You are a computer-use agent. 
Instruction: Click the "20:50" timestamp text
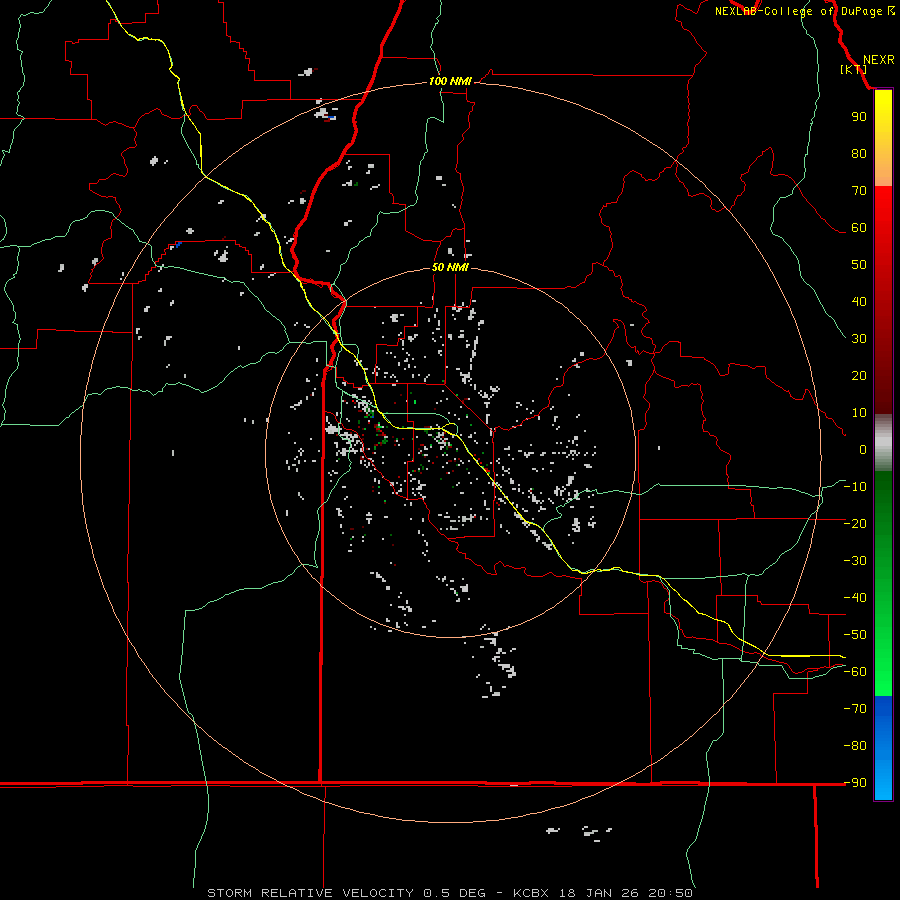point(670,893)
